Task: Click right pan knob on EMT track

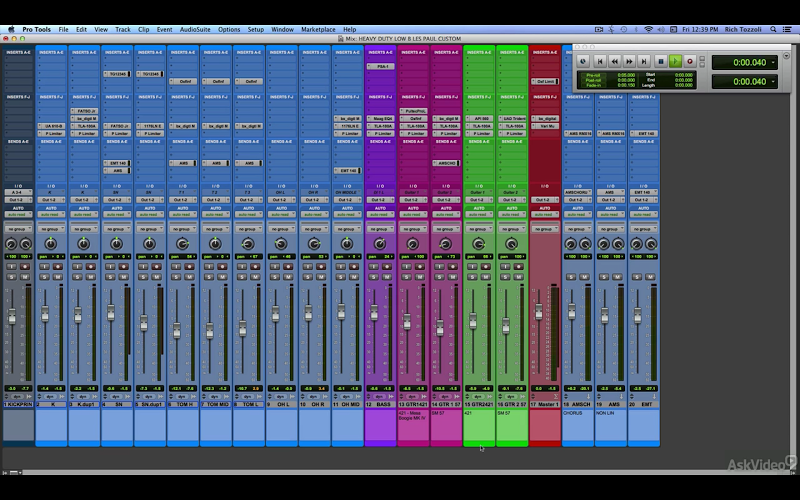Action: (x=651, y=244)
